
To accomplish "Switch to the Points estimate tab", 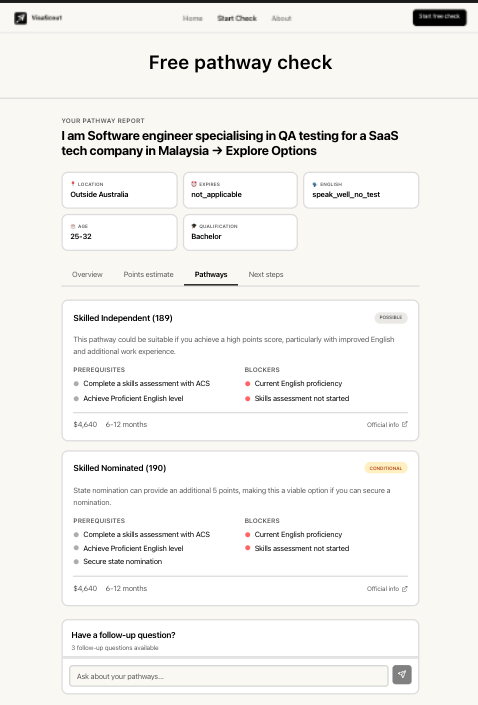I will (x=148, y=274).
